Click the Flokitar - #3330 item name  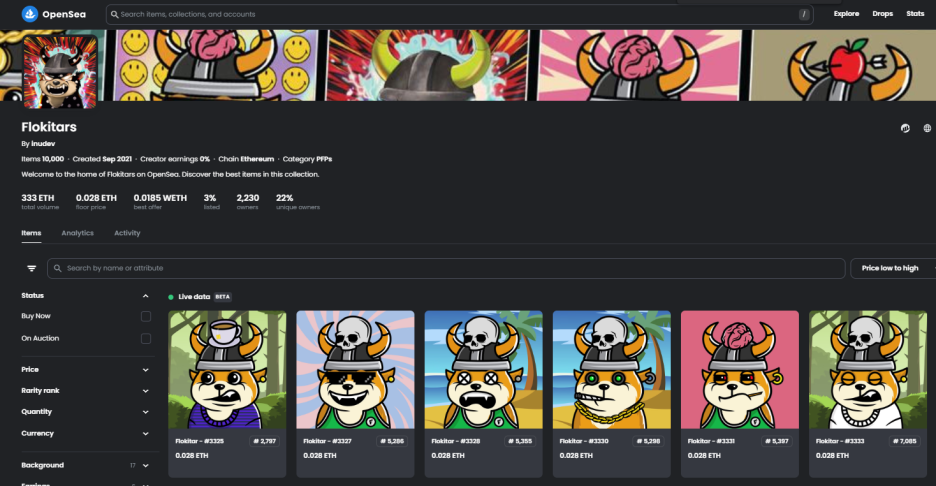(584, 441)
